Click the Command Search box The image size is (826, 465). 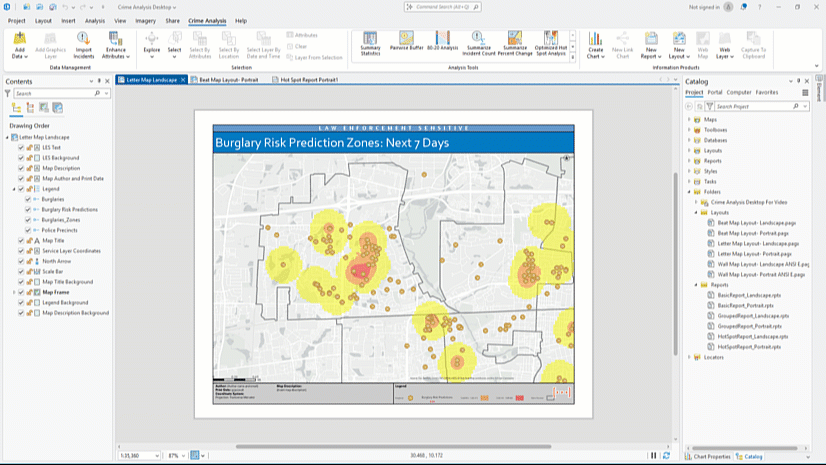click(442, 7)
